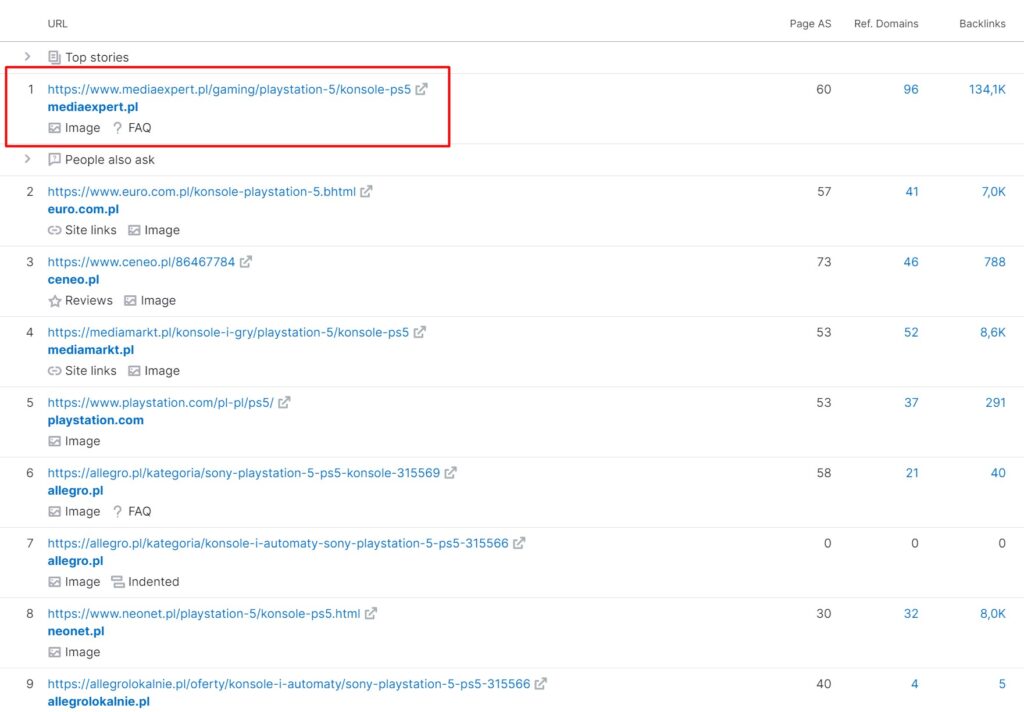Image resolution: width=1024 pixels, height=712 pixels.
Task: View 134,1K backlinks for mediaexpert.pl
Action: (x=987, y=89)
